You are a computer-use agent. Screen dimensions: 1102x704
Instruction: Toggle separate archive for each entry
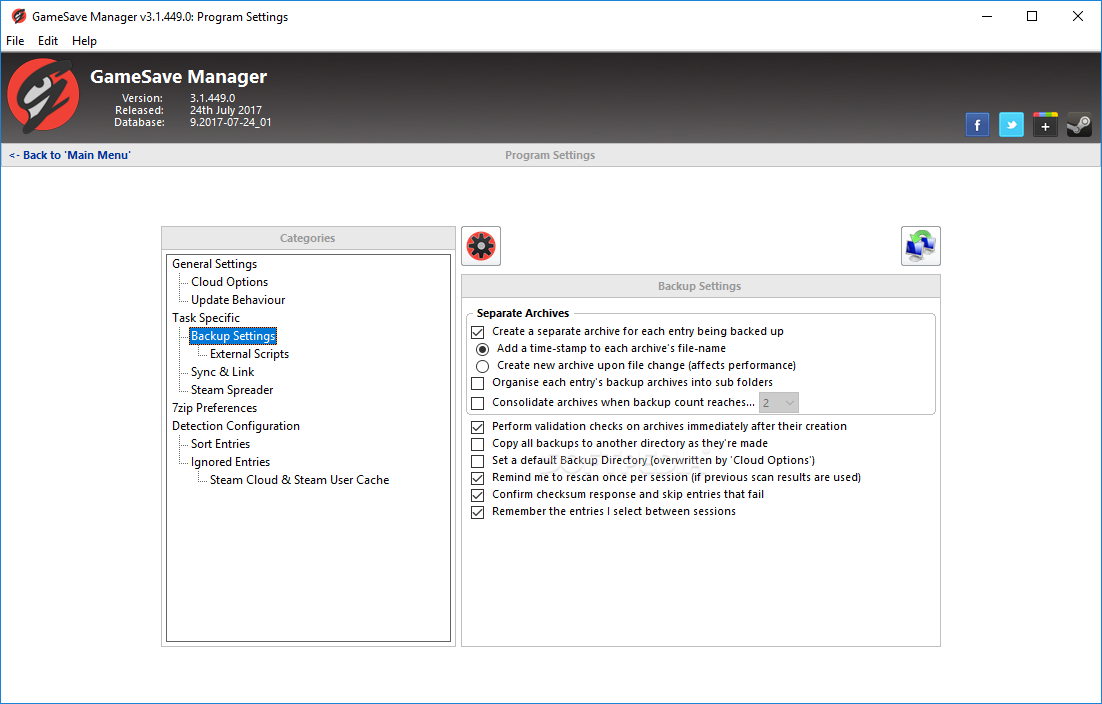coord(478,332)
